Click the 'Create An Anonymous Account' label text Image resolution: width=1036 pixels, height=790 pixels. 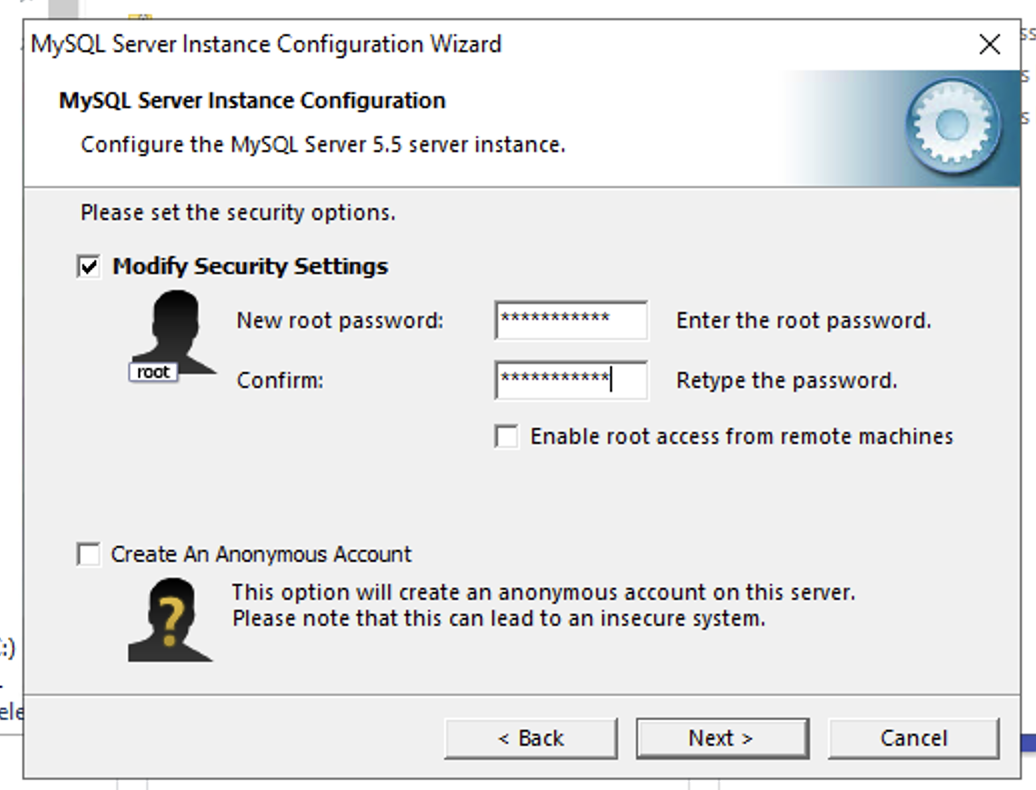pos(261,554)
